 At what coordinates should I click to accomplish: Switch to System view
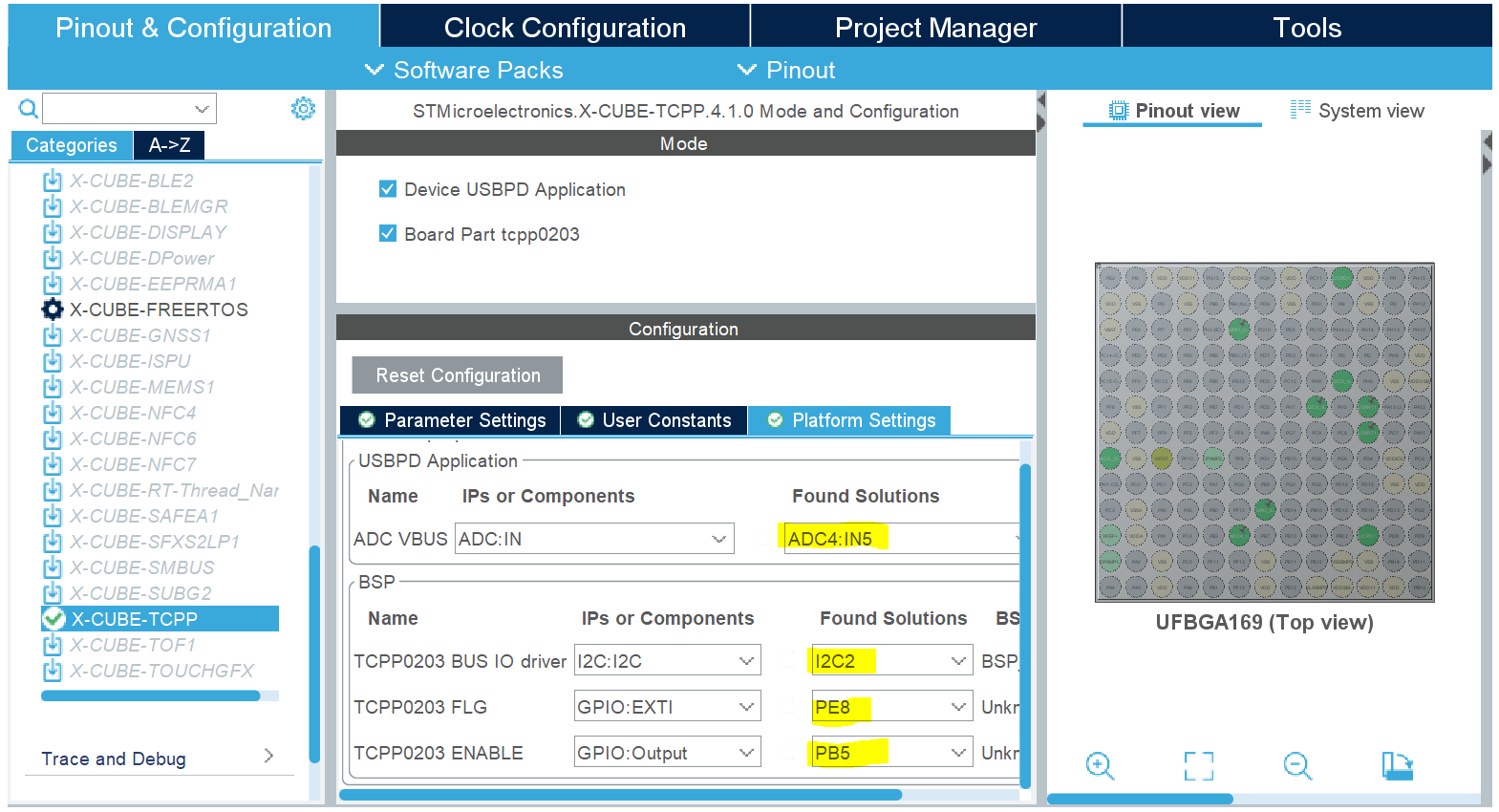coord(1357,111)
